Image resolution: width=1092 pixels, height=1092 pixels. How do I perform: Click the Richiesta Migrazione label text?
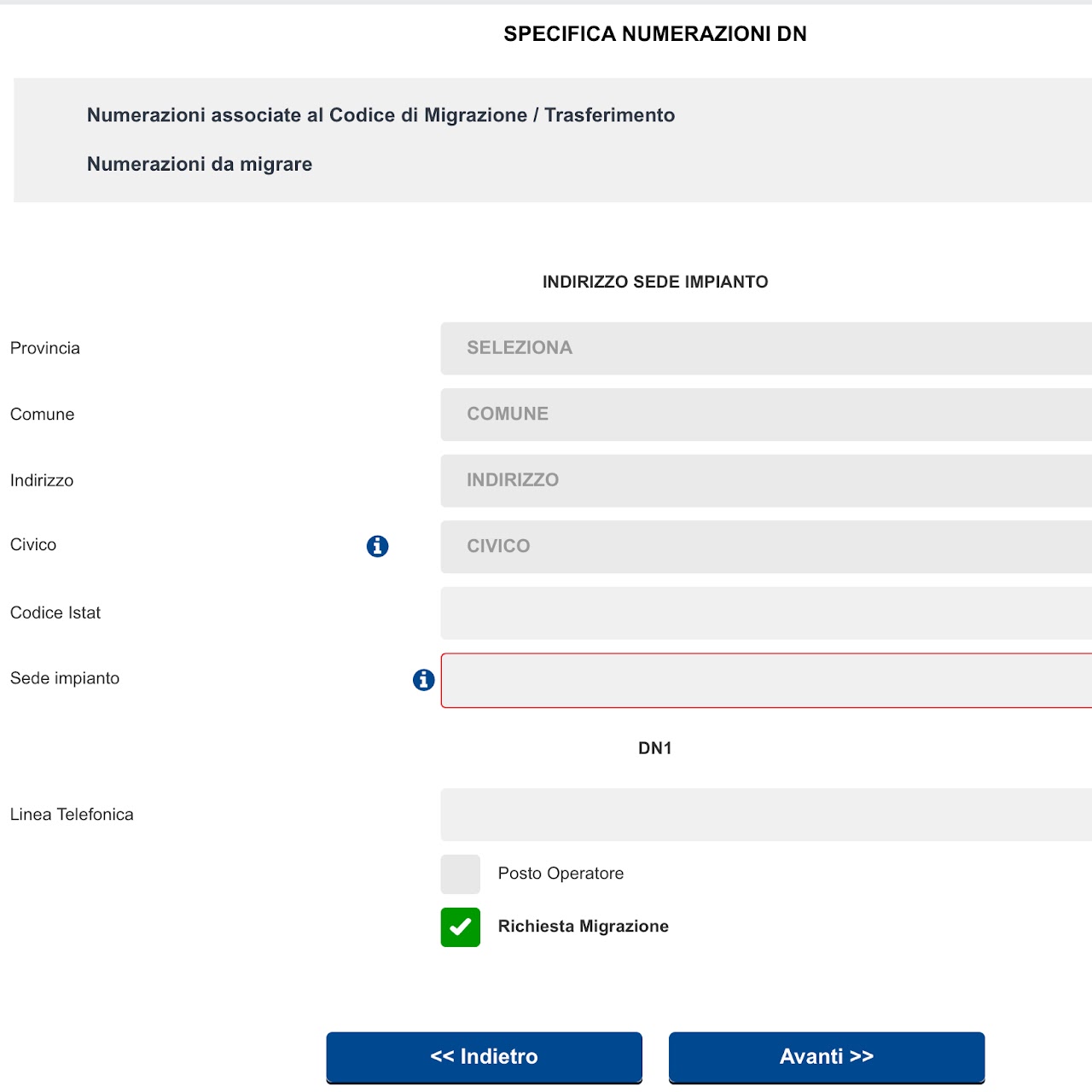583,926
